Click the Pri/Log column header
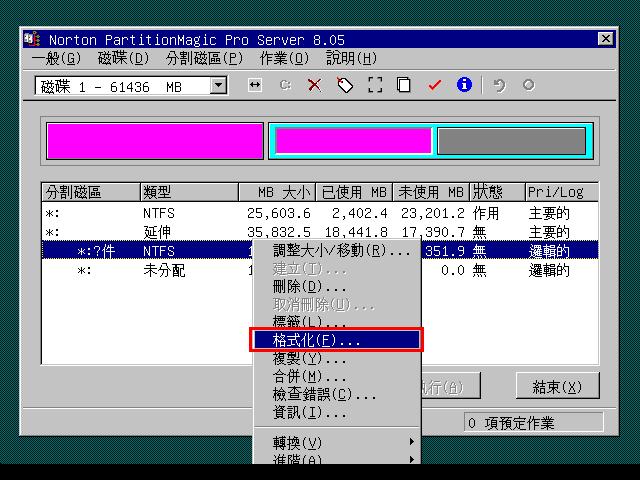This screenshot has height=480, width=640. (562, 192)
